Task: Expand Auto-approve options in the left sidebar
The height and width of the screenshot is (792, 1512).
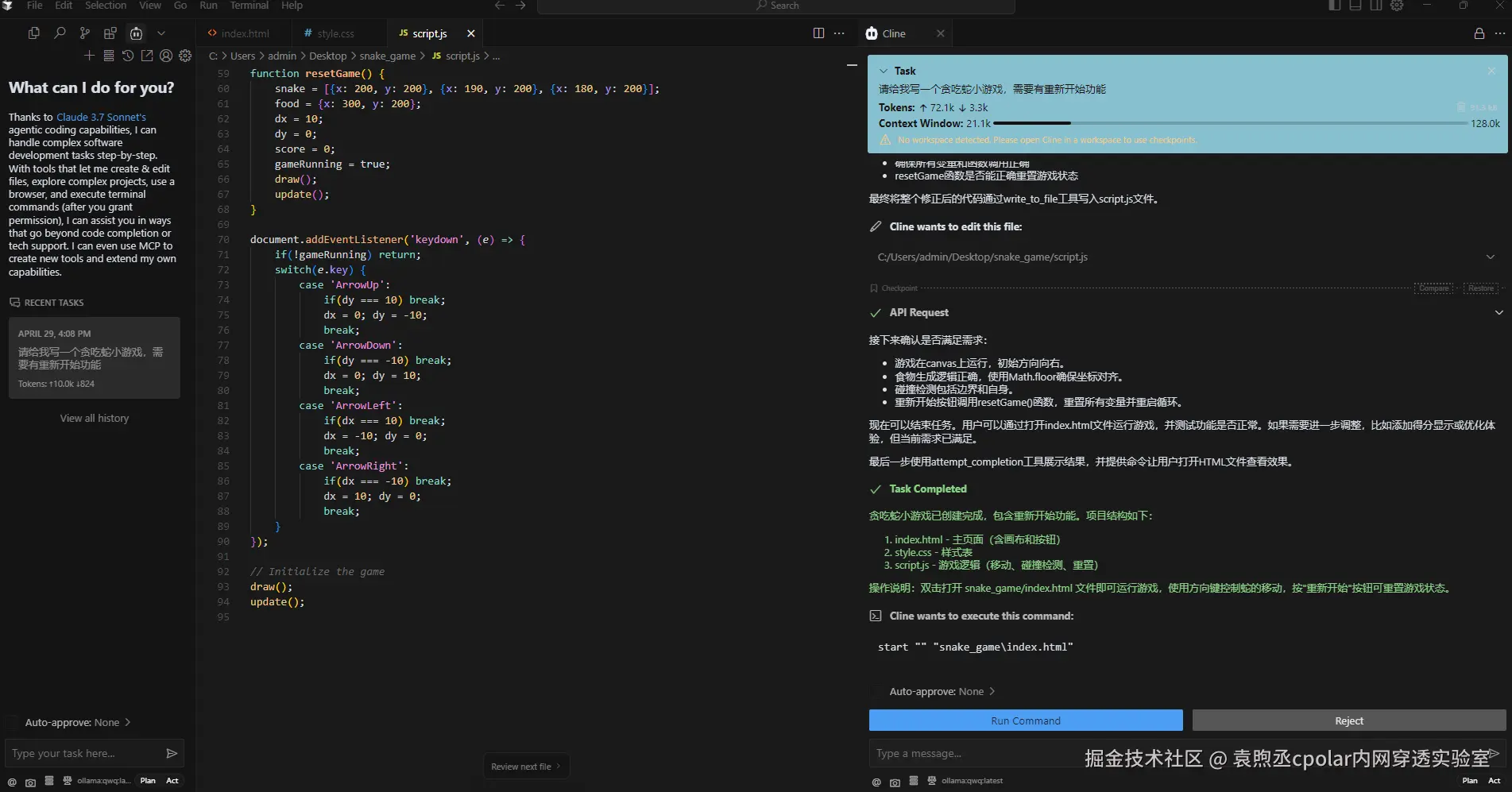Action: [x=127, y=722]
